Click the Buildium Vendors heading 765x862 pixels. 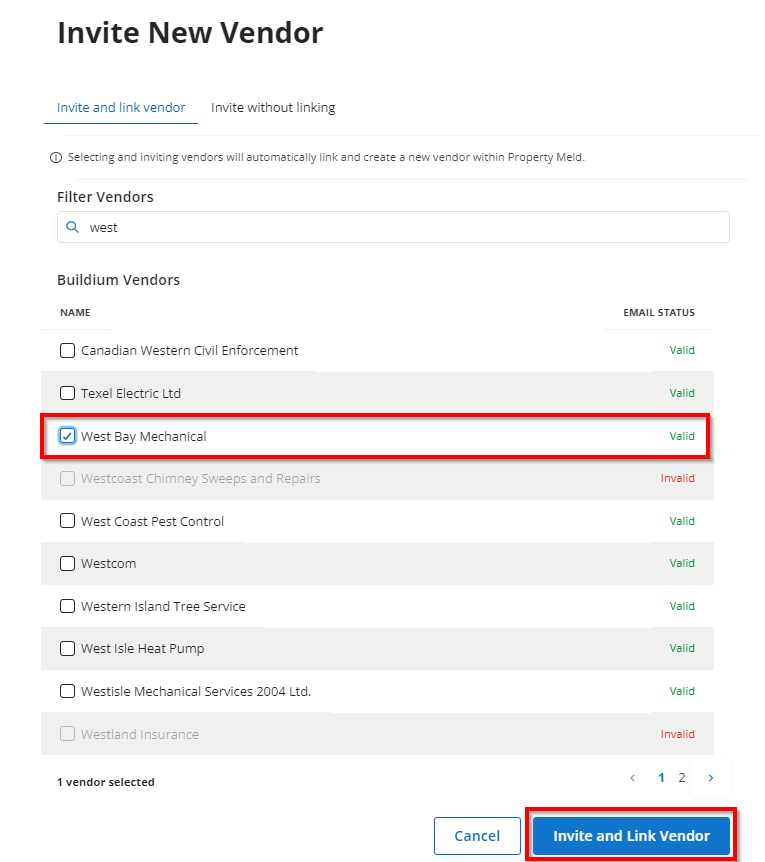[x=119, y=280]
